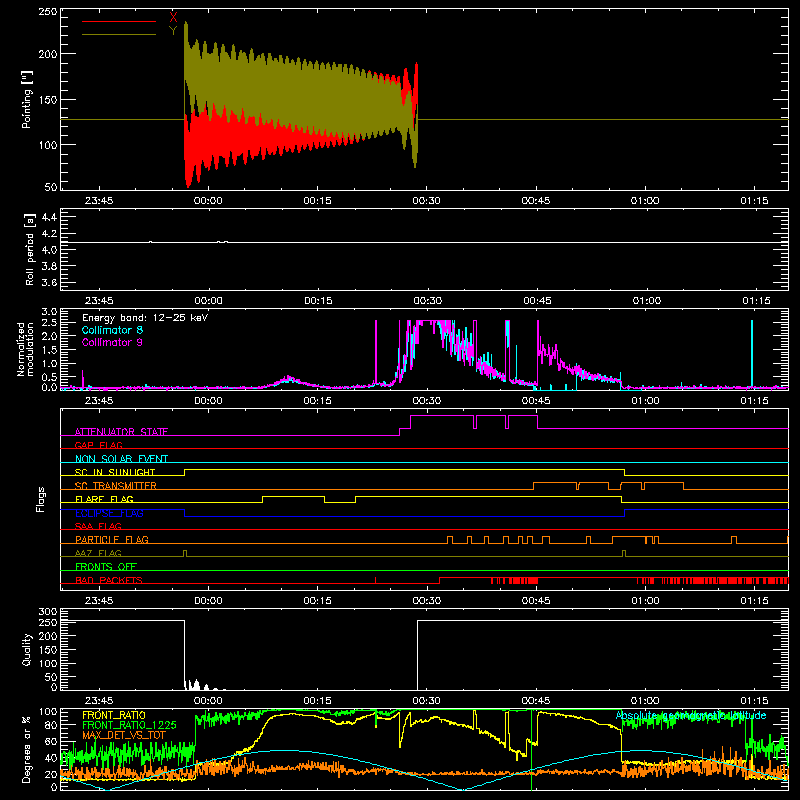Screen dimensions: 800x800
Task: Click the SC_TRANSMITTER flag label
Action: [x=116, y=485]
